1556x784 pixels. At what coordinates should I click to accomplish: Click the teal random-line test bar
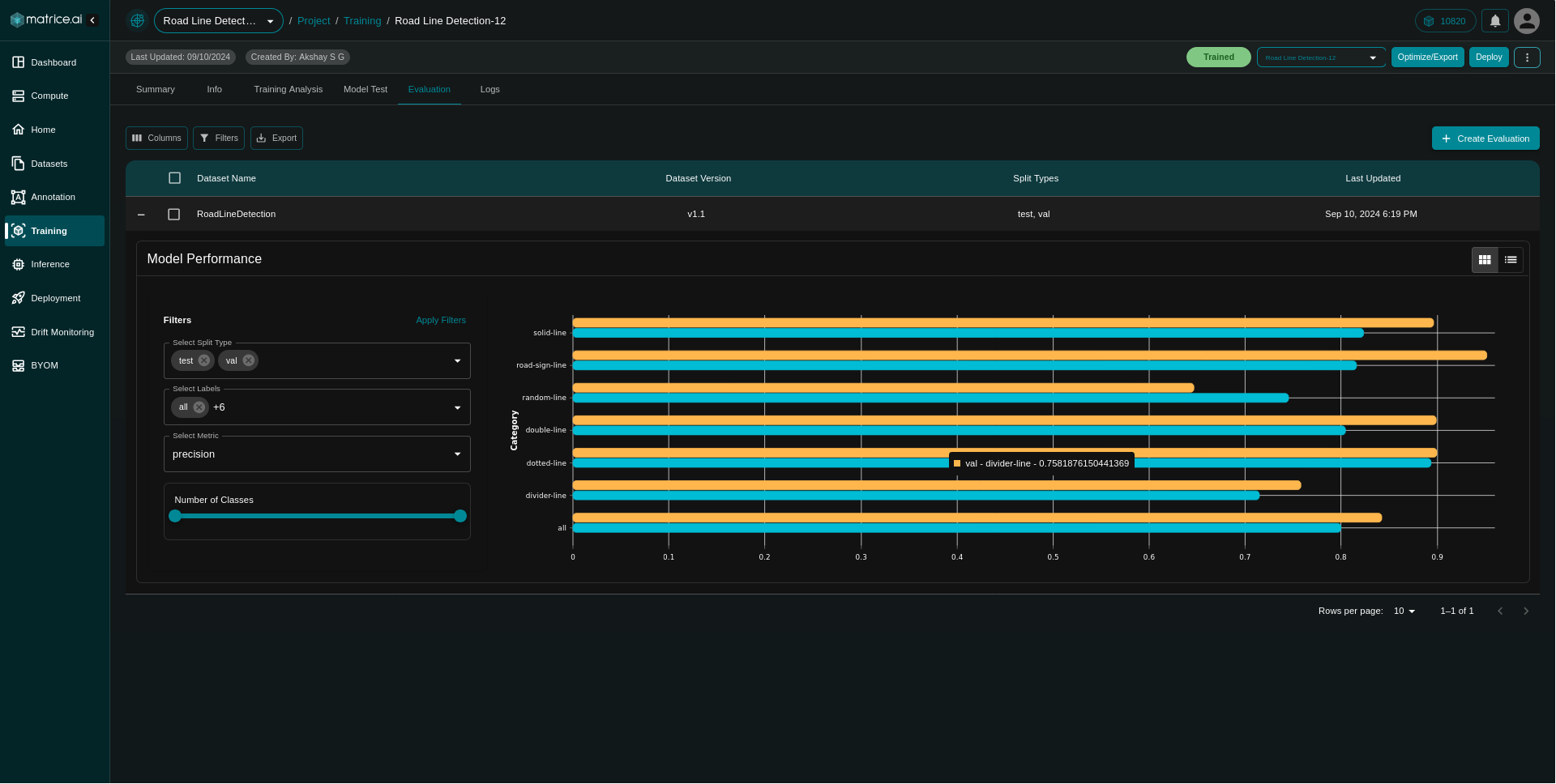tap(930, 398)
